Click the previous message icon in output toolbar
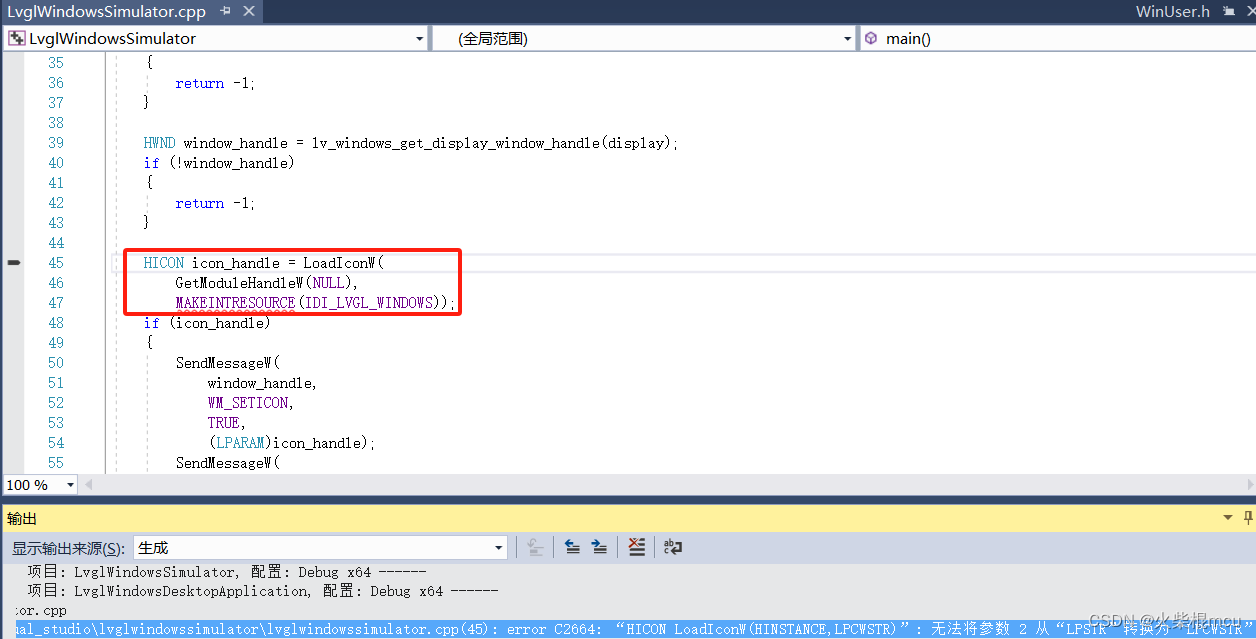 [571, 546]
